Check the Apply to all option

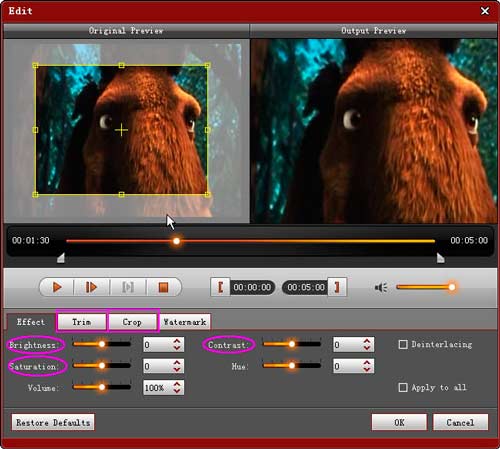coord(403,387)
